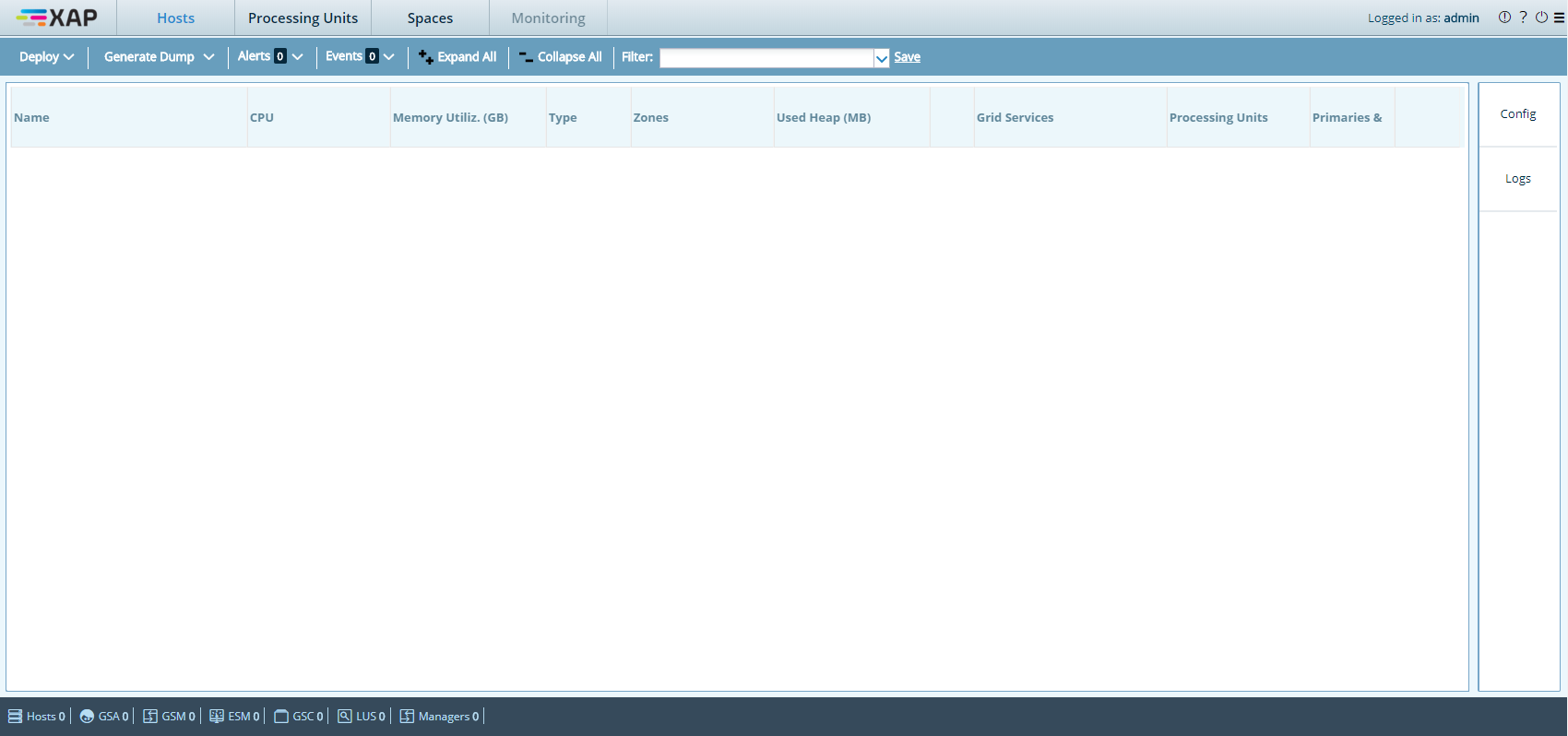
Task: Click the Collapse All minus icon
Action: click(x=526, y=57)
